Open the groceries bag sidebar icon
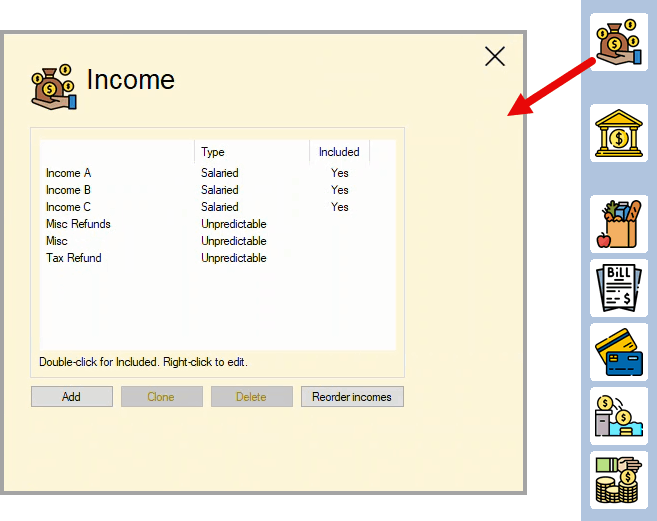This screenshot has width=657, height=521. pos(619,224)
